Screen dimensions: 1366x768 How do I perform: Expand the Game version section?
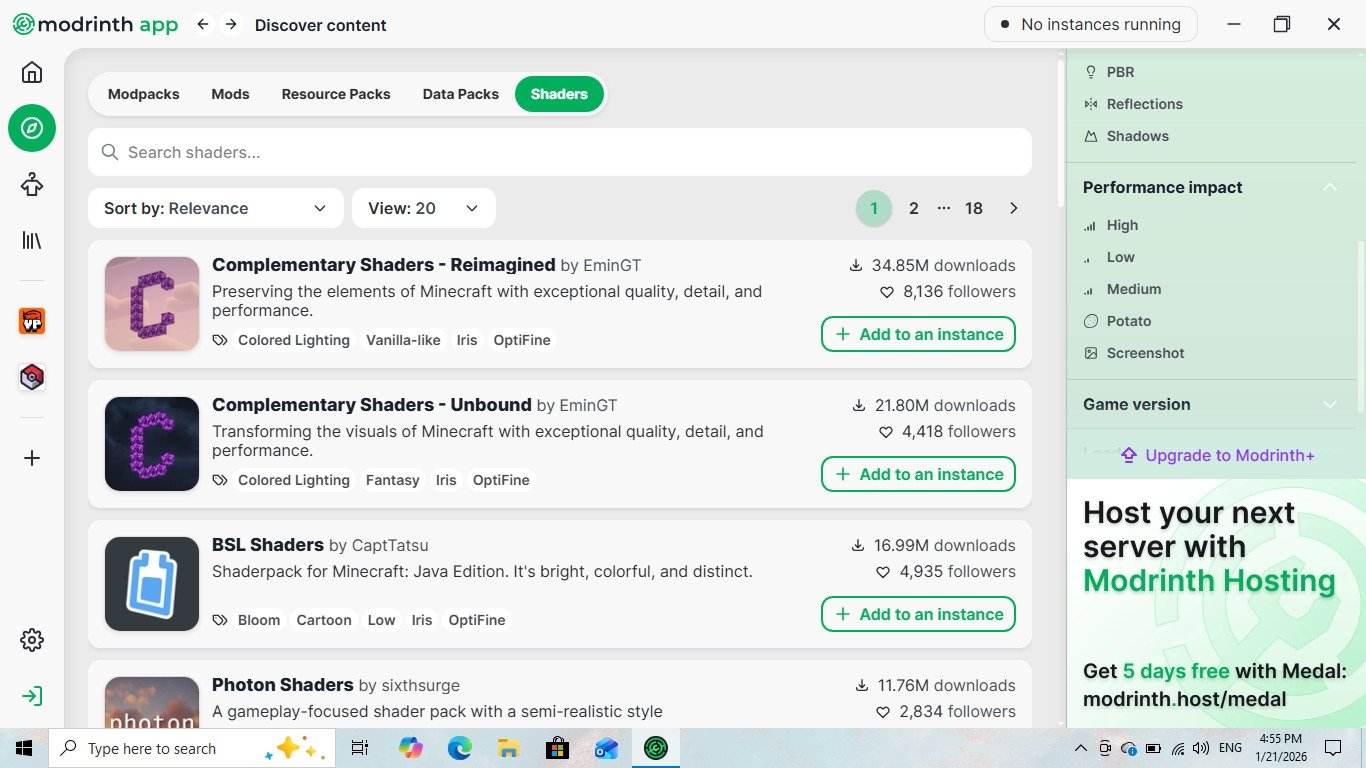point(1210,404)
